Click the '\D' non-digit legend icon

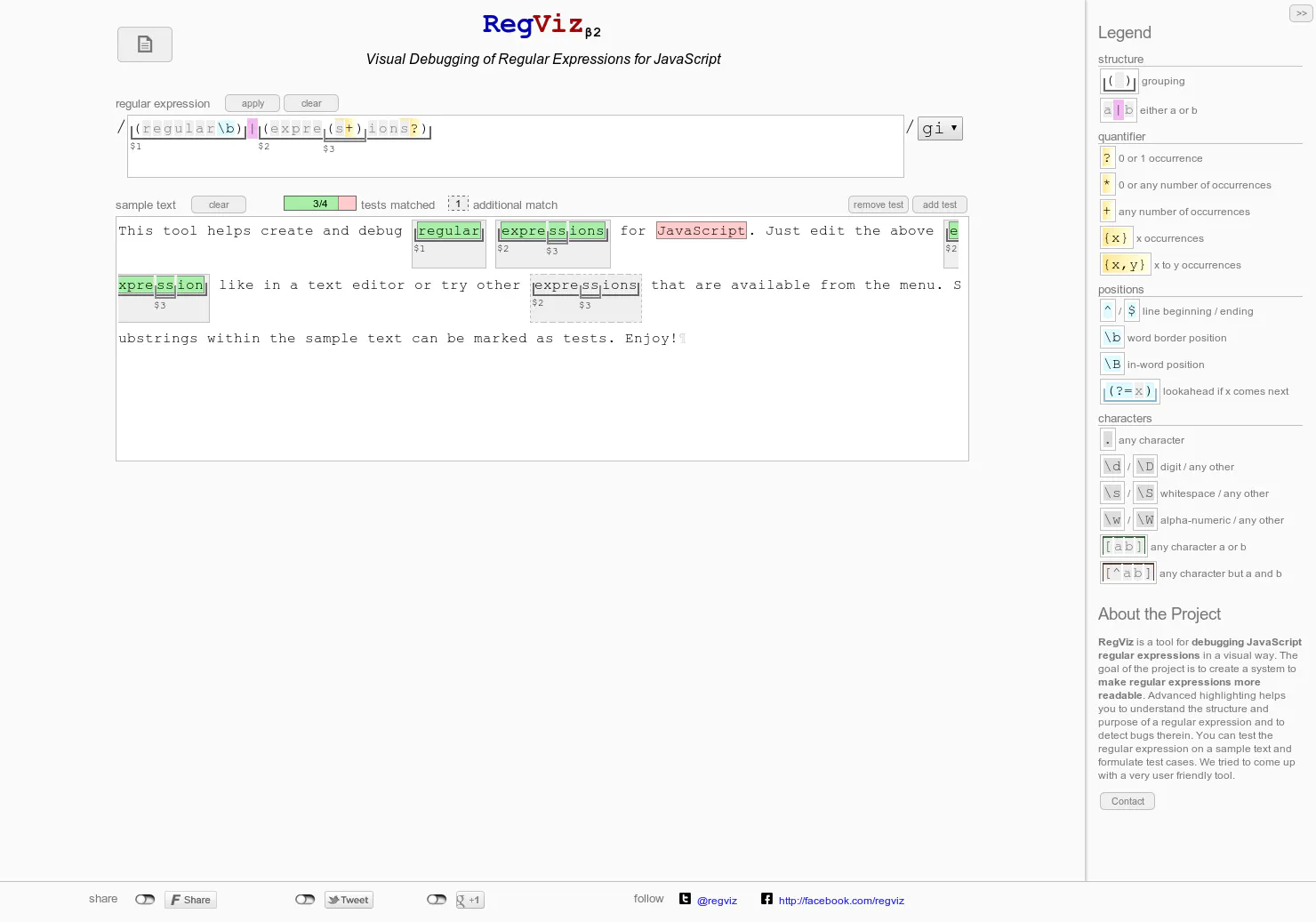click(x=1145, y=467)
